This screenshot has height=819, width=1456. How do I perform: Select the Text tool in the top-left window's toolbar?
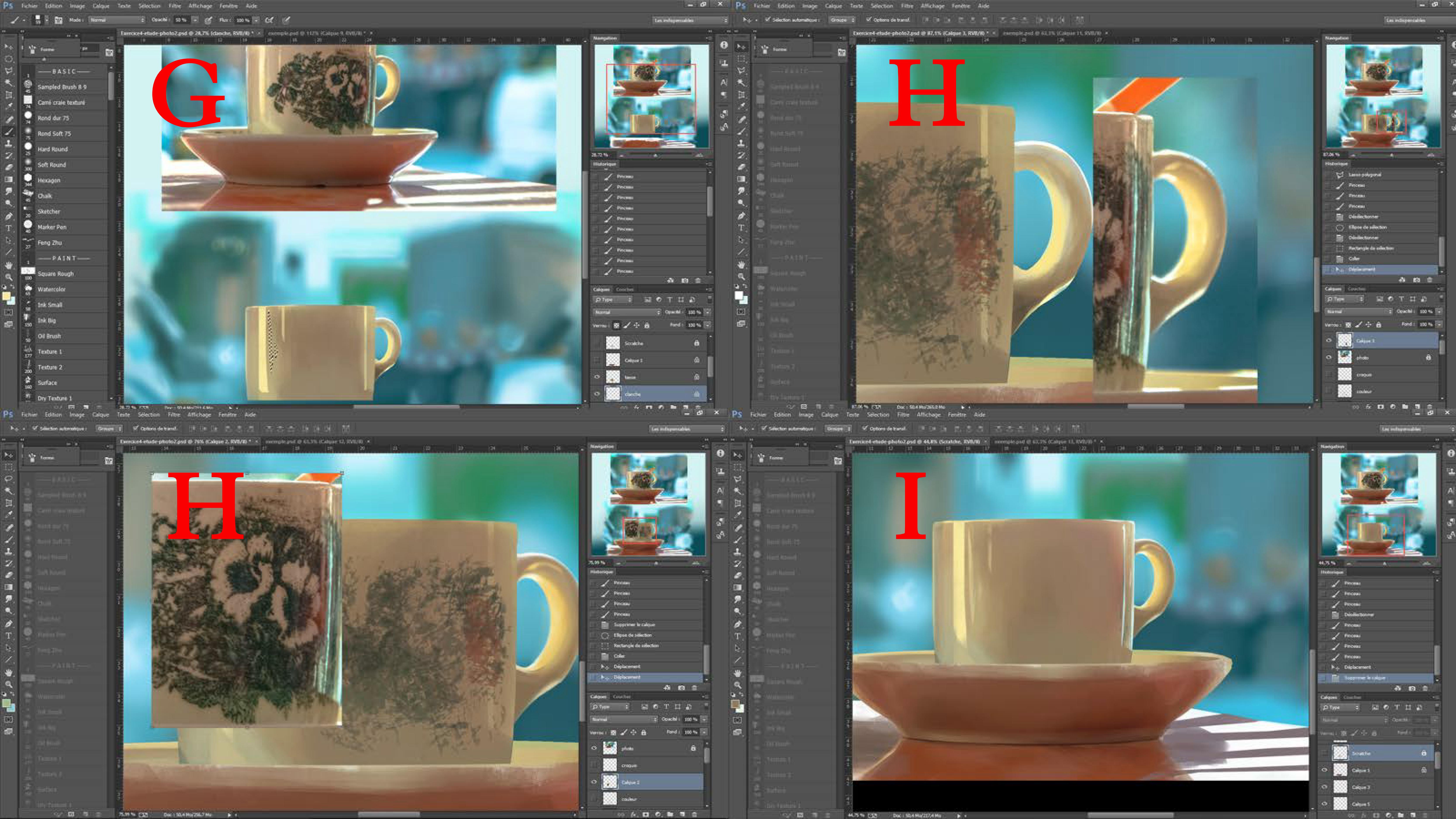point(9,228)
